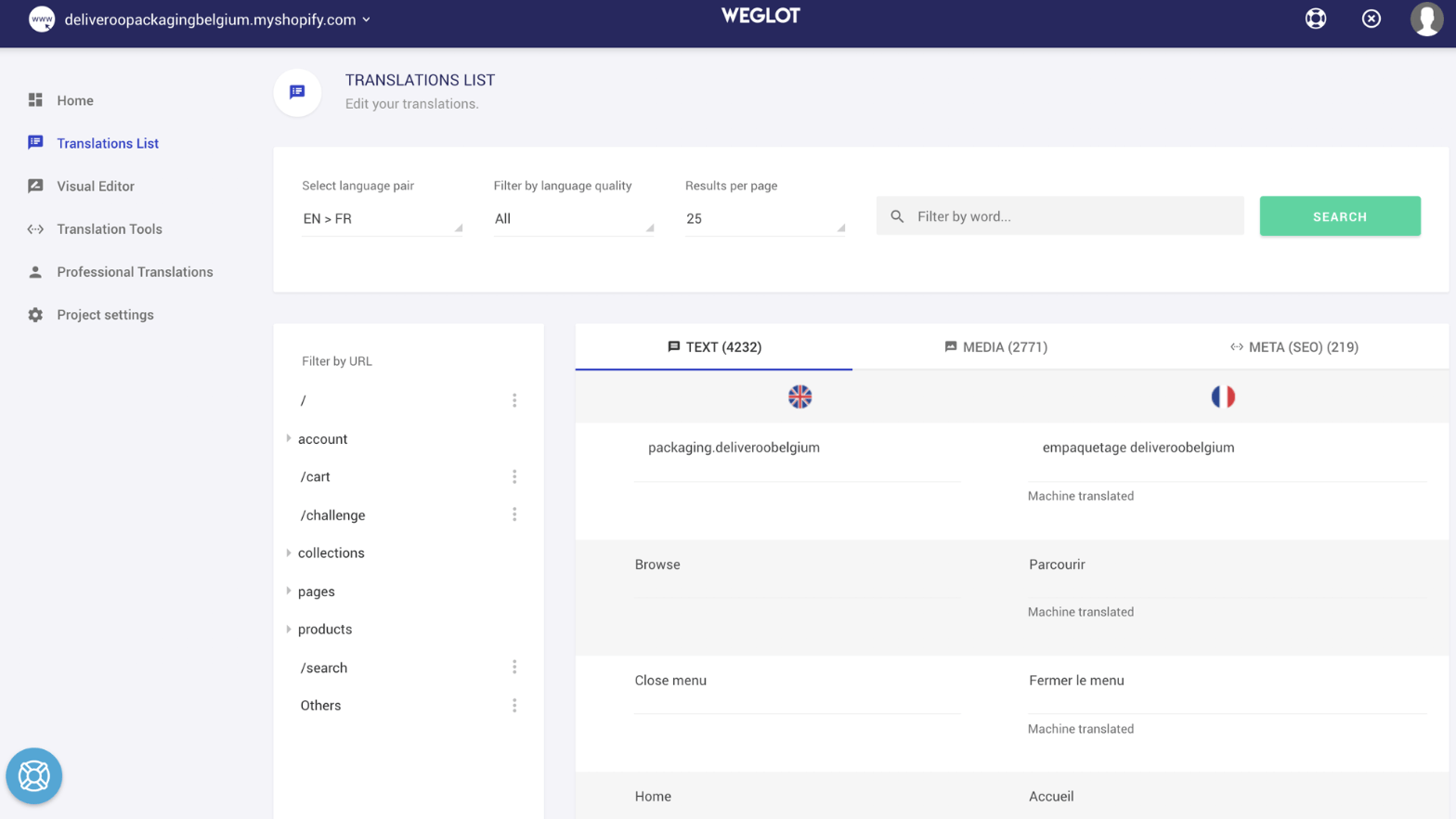Open Translations List menu item
This screenshot has height=819, width=1456.
click(x=108, y=143)
